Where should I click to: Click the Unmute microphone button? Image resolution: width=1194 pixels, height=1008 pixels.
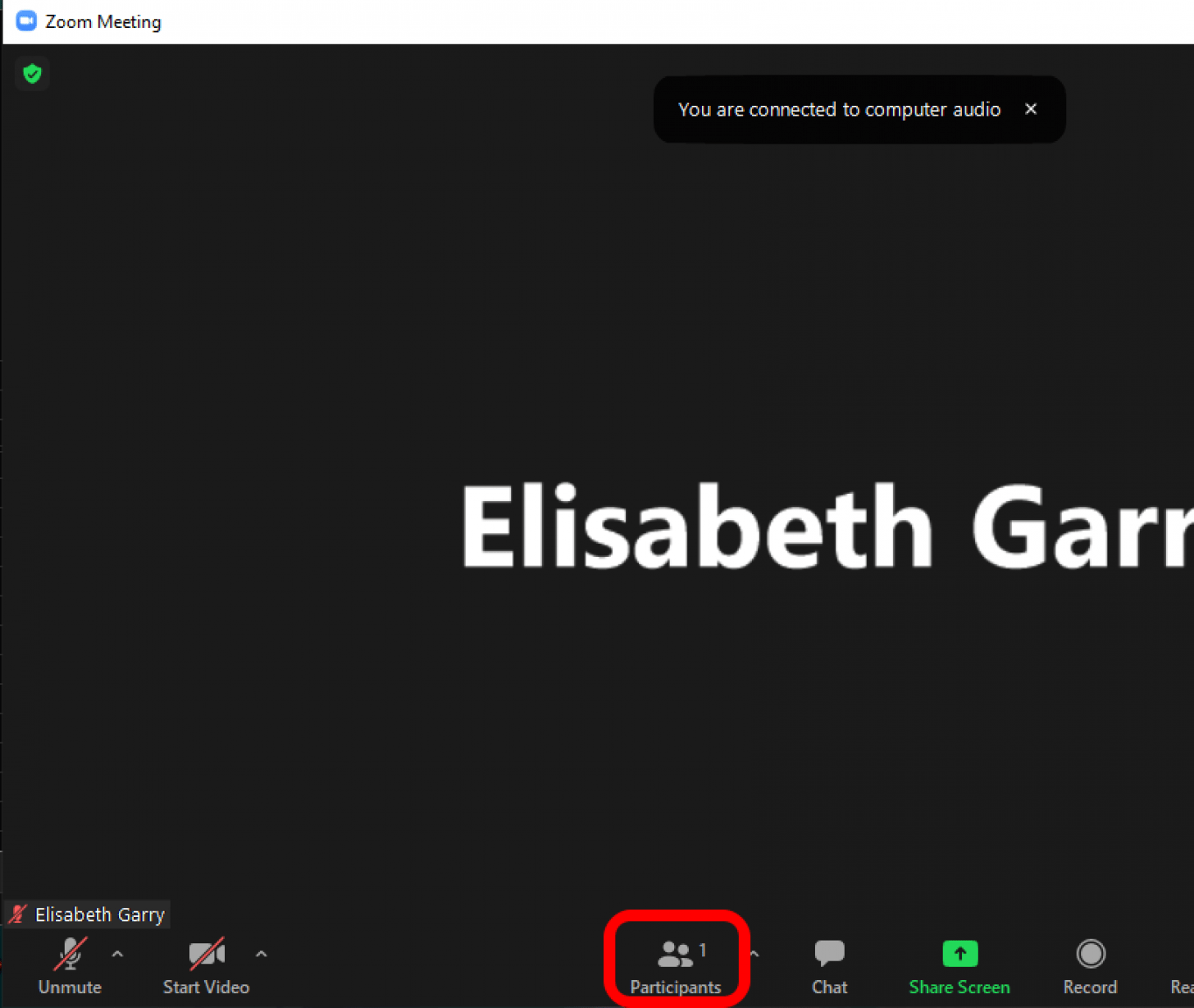tap(70, 967)
